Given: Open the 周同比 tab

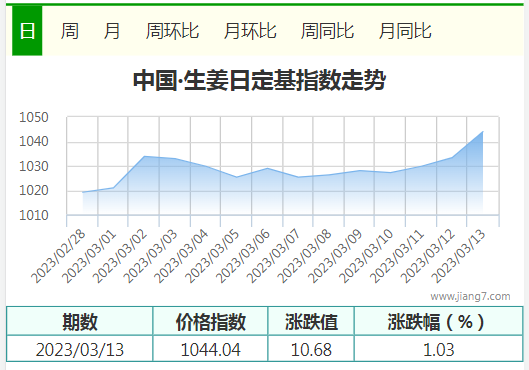Looking at the screenshot, I should tap(327, 31).
